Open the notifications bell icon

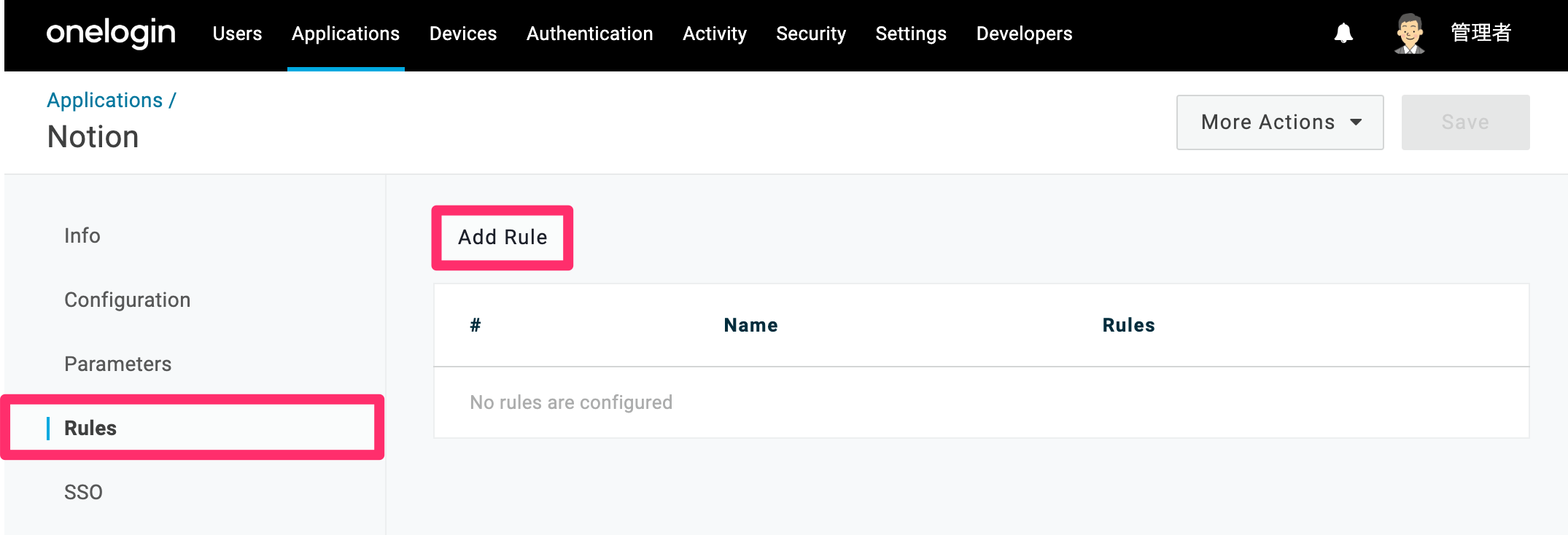[x=1343, y=34]
